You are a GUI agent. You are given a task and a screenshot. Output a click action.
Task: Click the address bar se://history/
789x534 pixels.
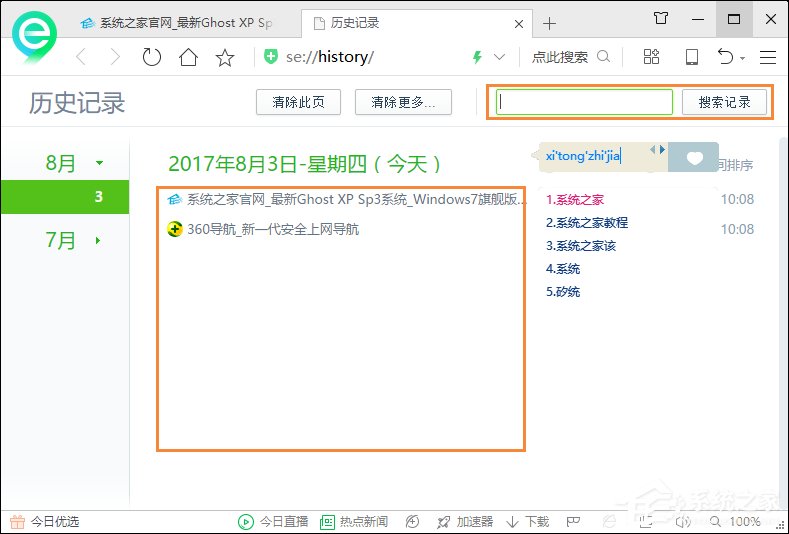coord(330,57)
